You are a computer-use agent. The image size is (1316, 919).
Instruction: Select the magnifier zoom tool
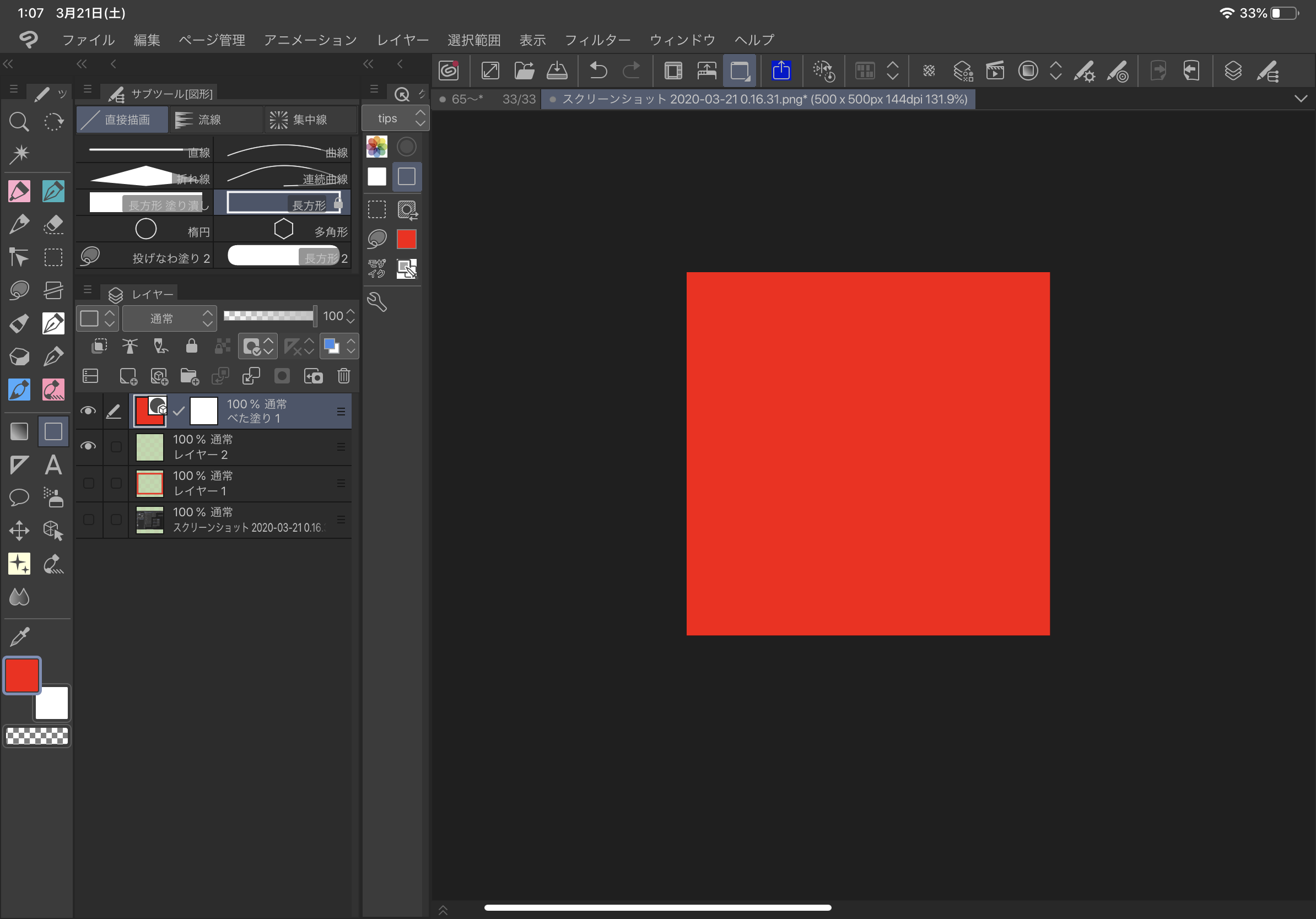(x=19, y=121)
